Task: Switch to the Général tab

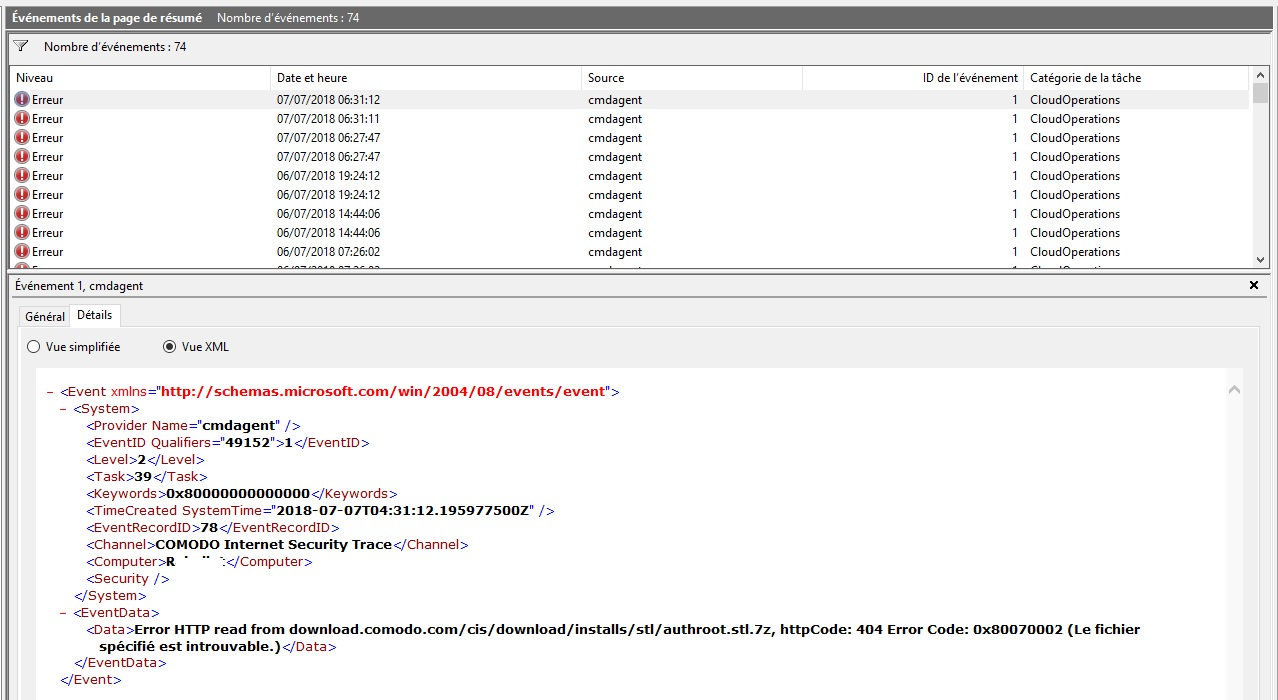Action: tap(45, 316)
